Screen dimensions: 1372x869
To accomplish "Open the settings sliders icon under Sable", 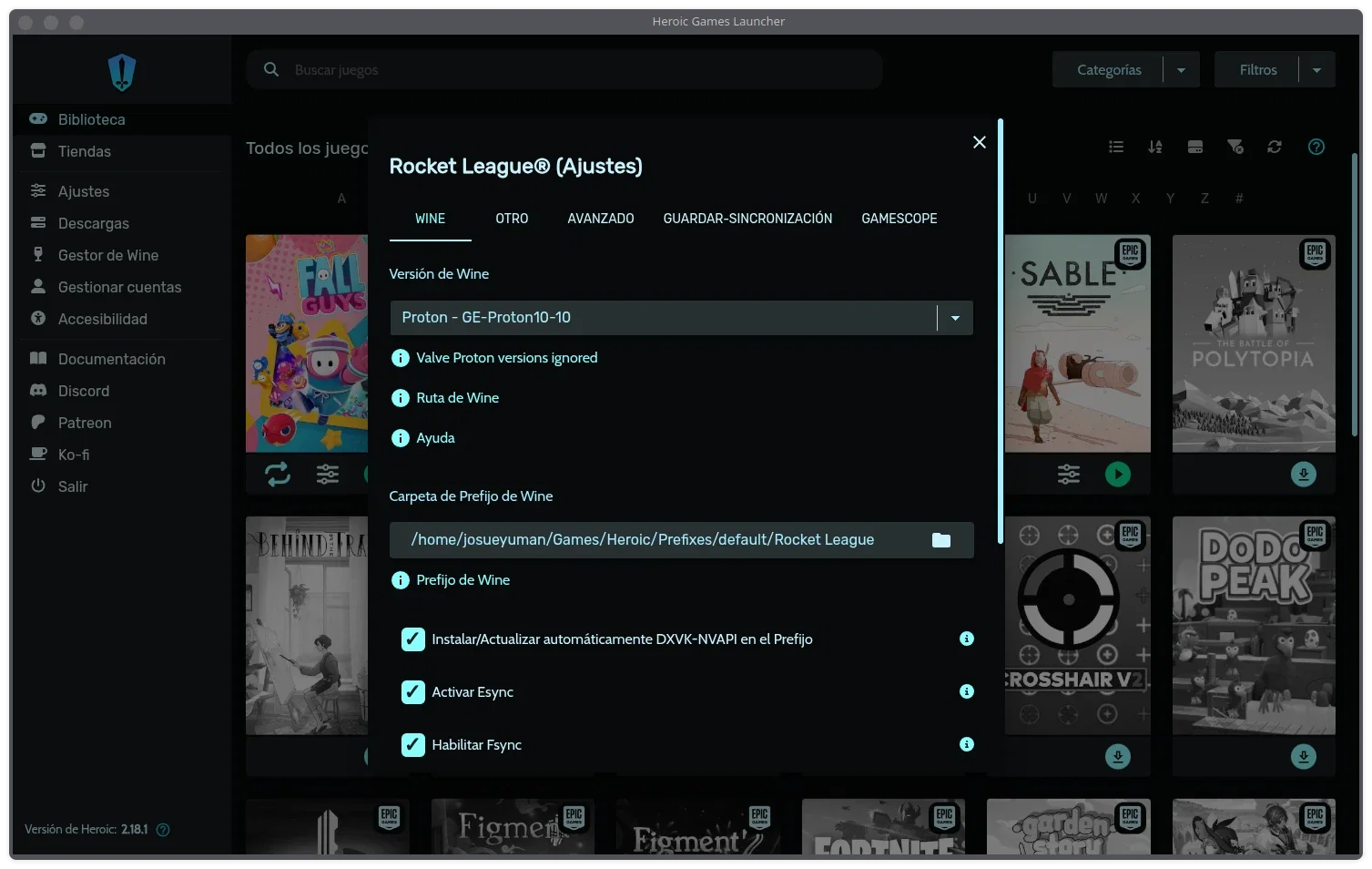I will pos(1069,474).
